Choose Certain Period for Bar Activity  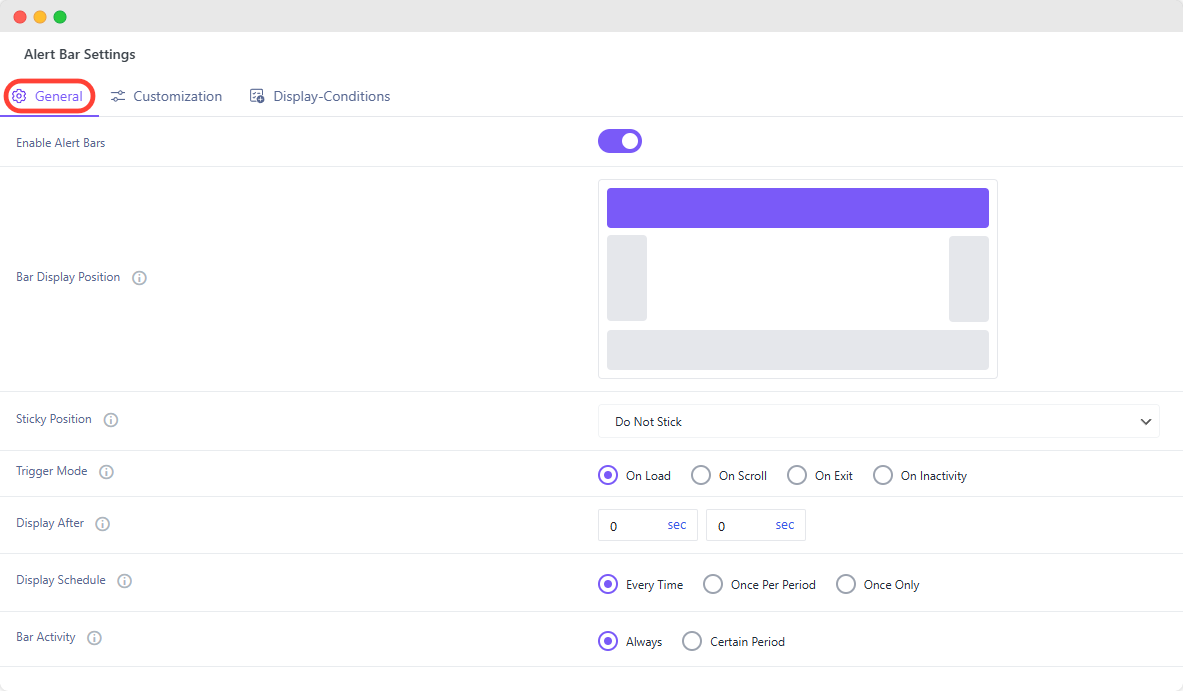coord(692,642)
